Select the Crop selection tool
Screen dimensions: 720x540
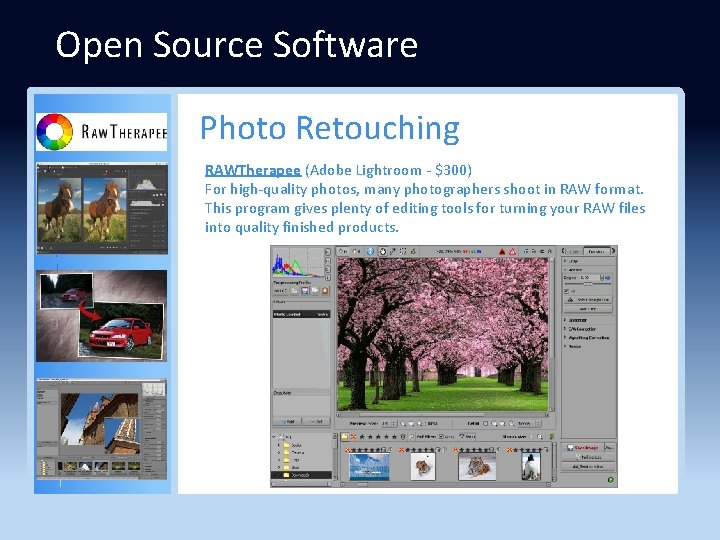(403, 252)
